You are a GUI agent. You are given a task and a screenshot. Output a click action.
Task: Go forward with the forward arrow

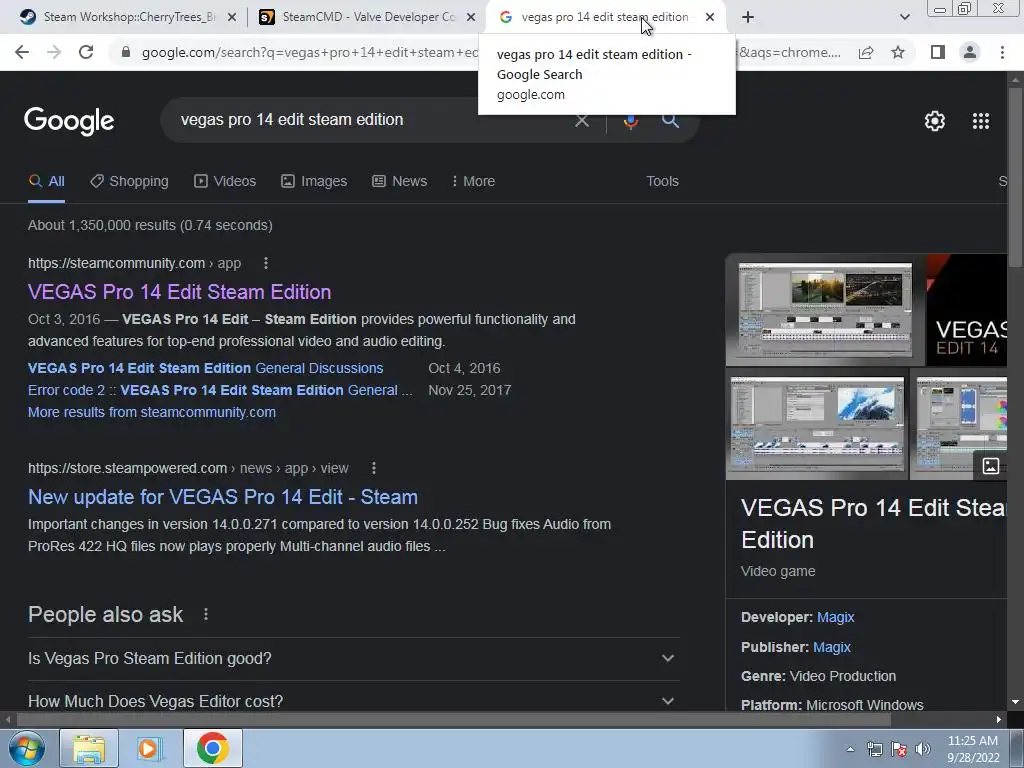pos(54,52)
